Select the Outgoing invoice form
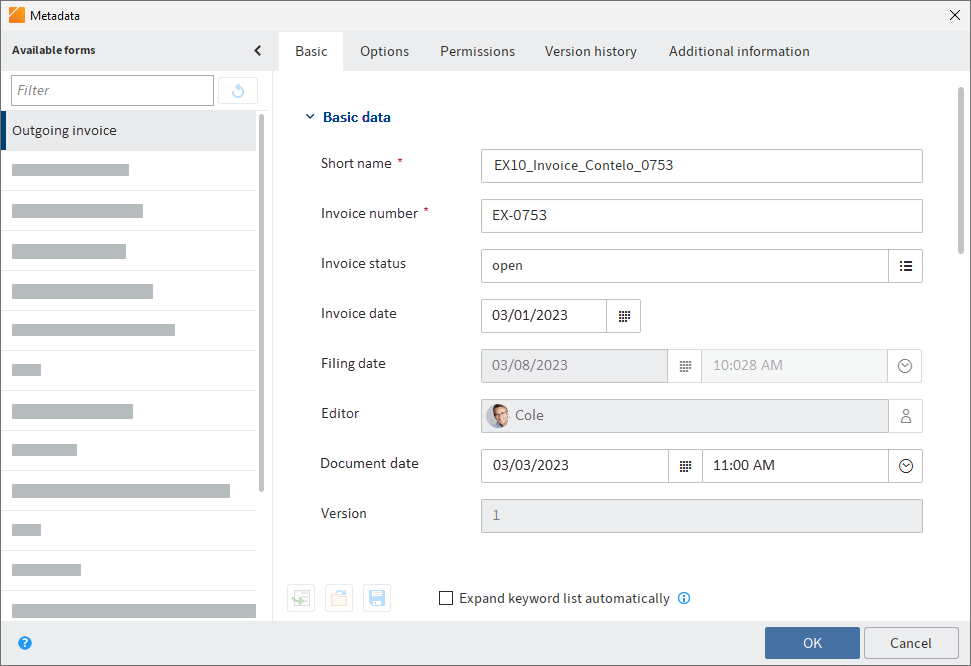The image size is (971, 666). (64, 130)
